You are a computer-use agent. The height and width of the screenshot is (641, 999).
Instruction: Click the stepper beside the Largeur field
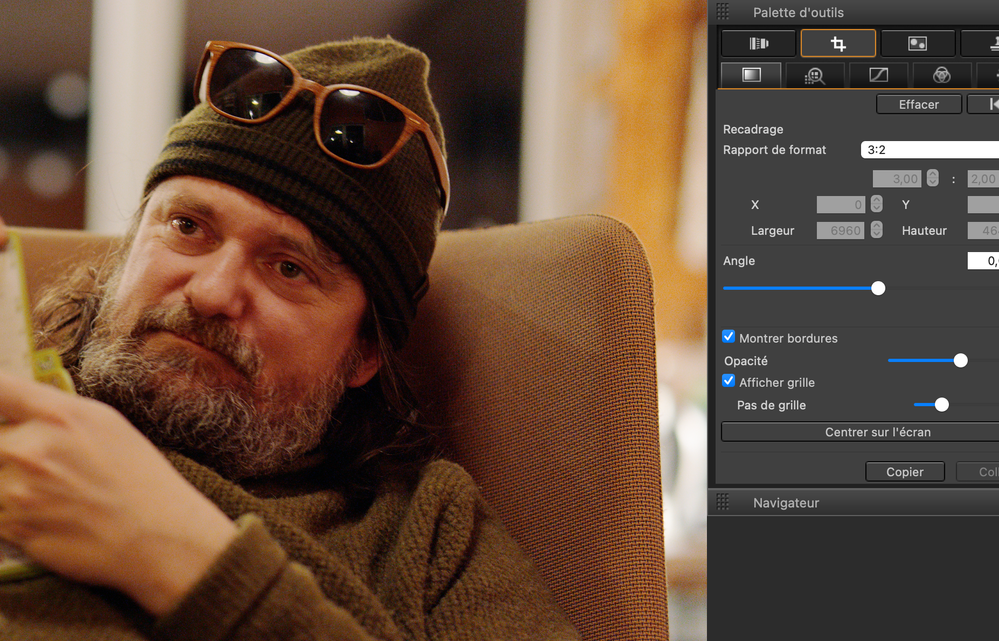click(x=876, y=230)
